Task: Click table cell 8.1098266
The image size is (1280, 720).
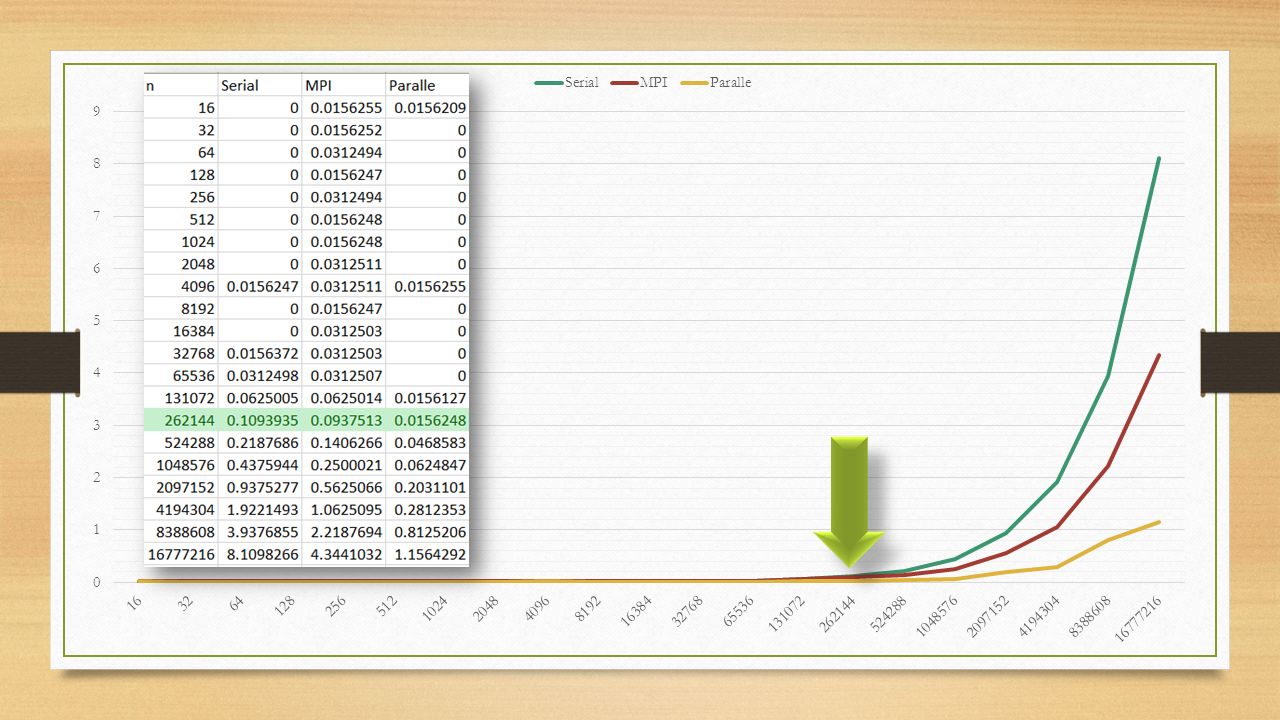Action: (x=262, y=554)
